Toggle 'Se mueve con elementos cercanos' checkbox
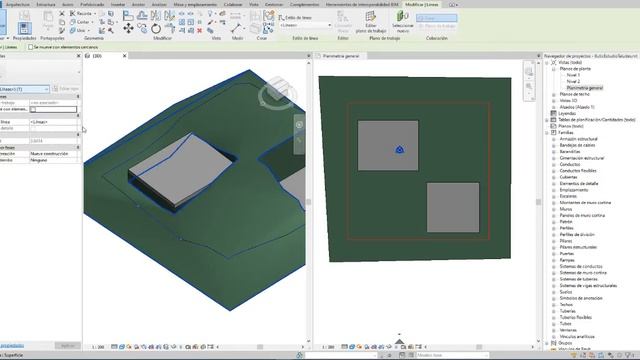 click(30, 47)
